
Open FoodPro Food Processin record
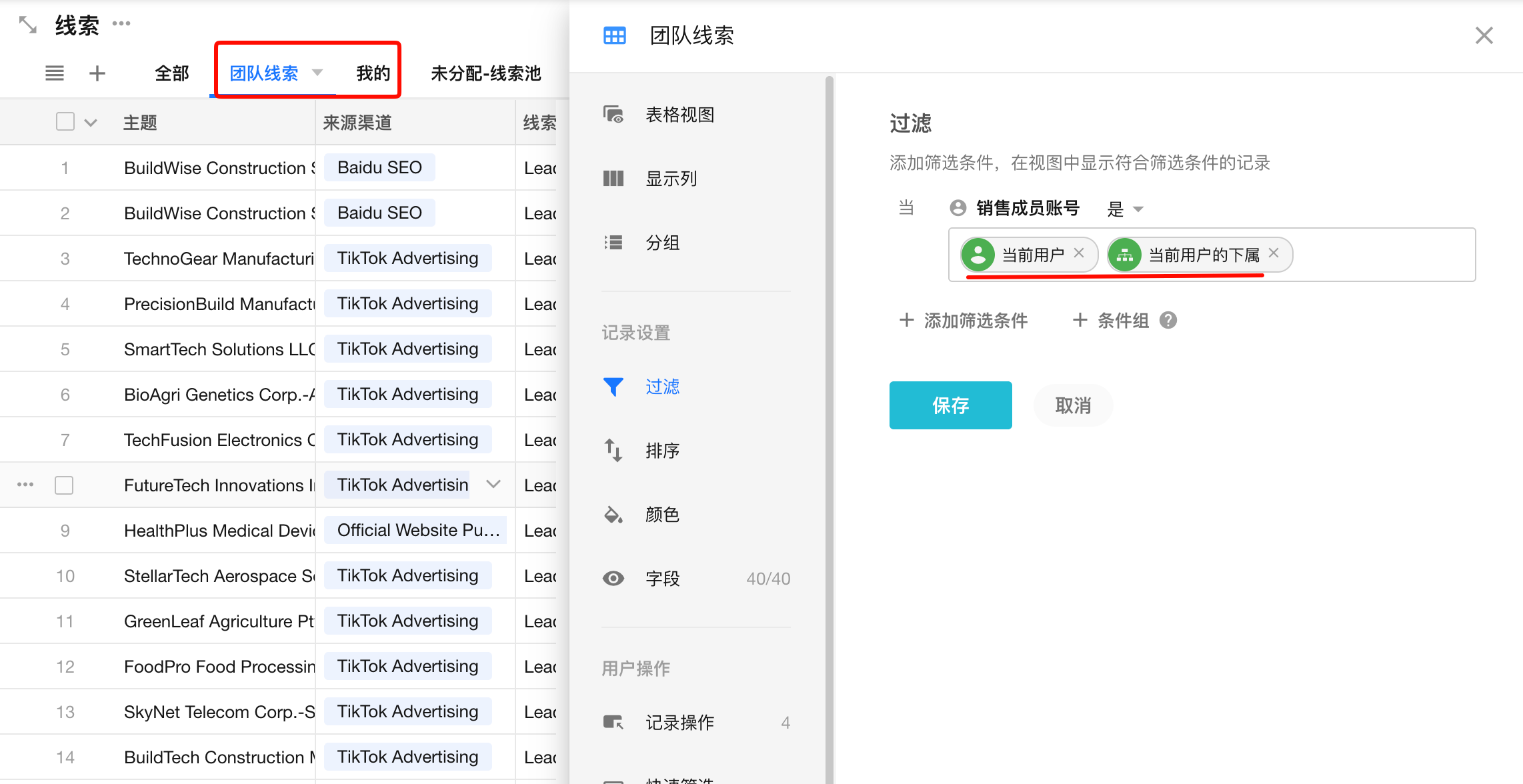(219, 667)
